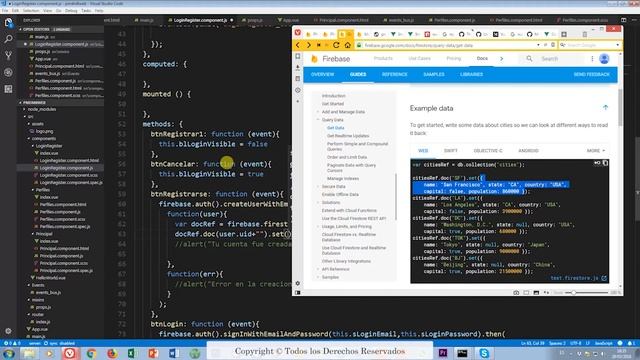640x360 pixels.
Task: Click the up arrow beside Example data
Action: (x=605, y=108)
